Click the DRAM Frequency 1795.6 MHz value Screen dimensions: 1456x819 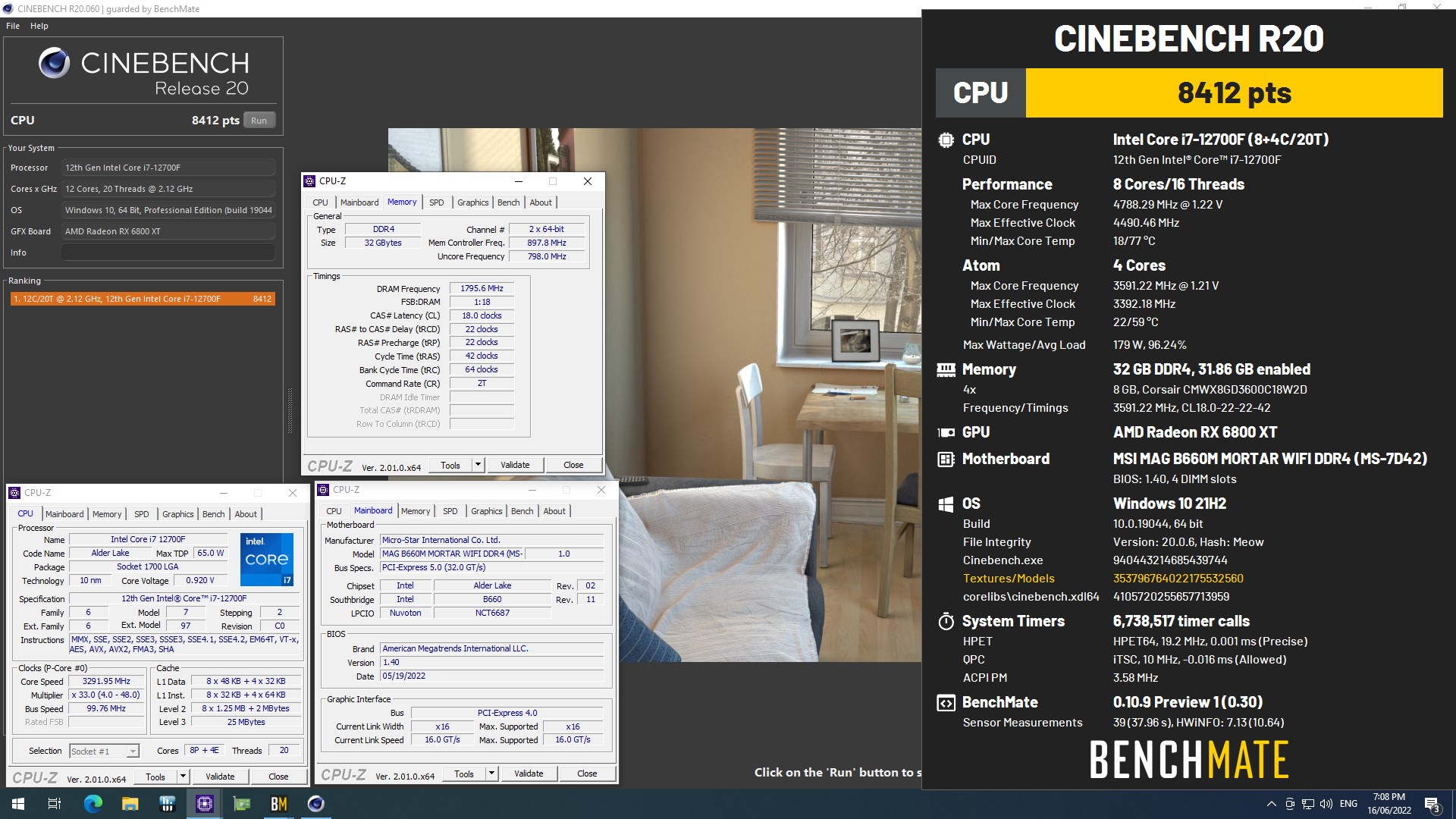pos(482,288)
